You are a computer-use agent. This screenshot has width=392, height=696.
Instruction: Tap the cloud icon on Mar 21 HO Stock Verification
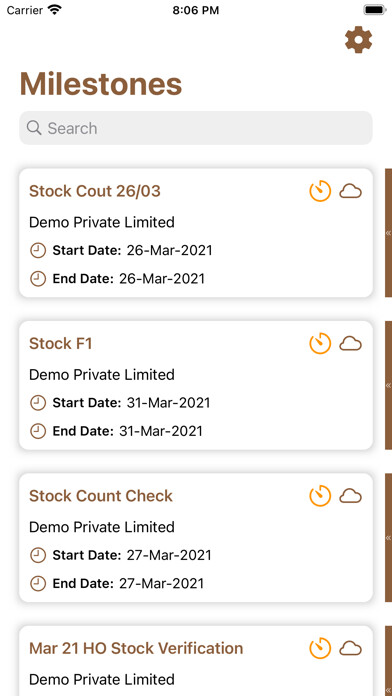point(351,648)
